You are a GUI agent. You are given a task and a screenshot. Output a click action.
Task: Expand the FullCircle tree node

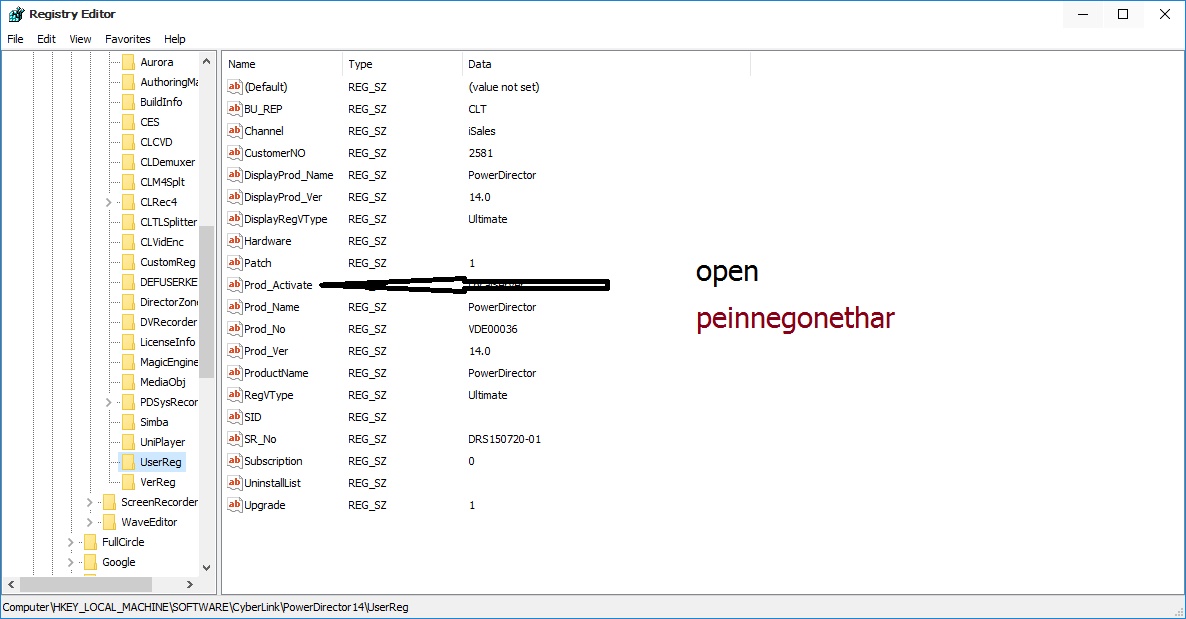70,542
